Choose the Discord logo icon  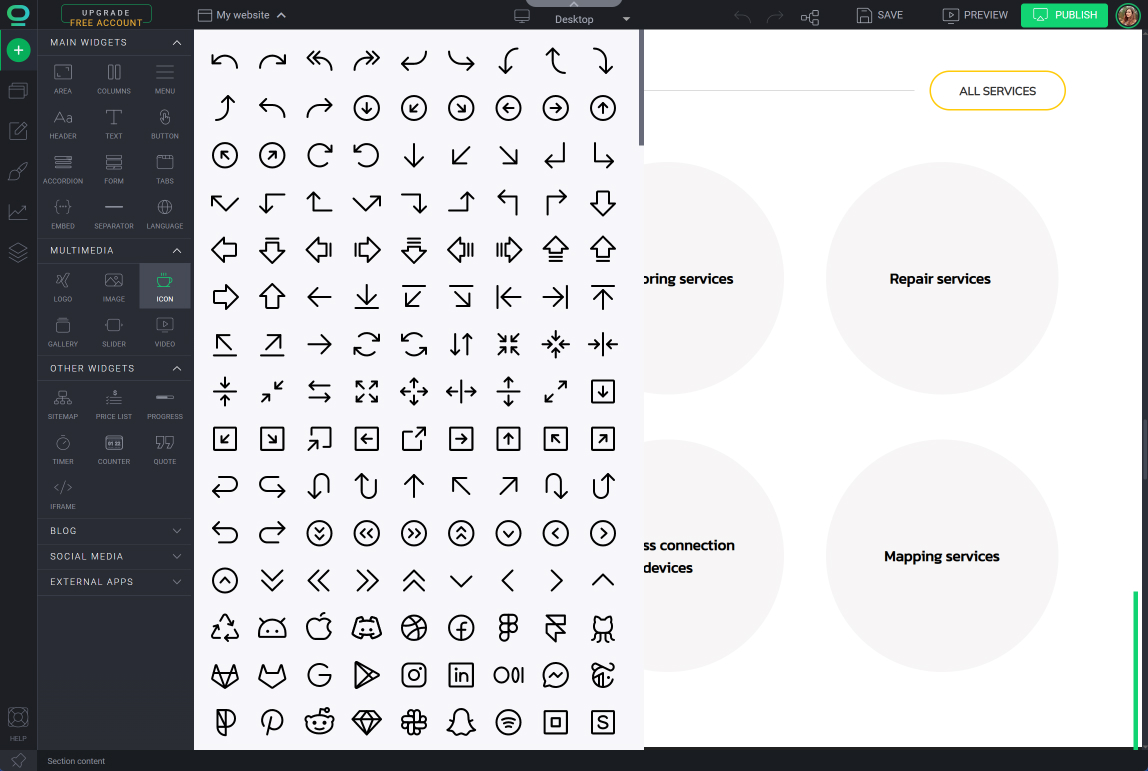point(367,627)
